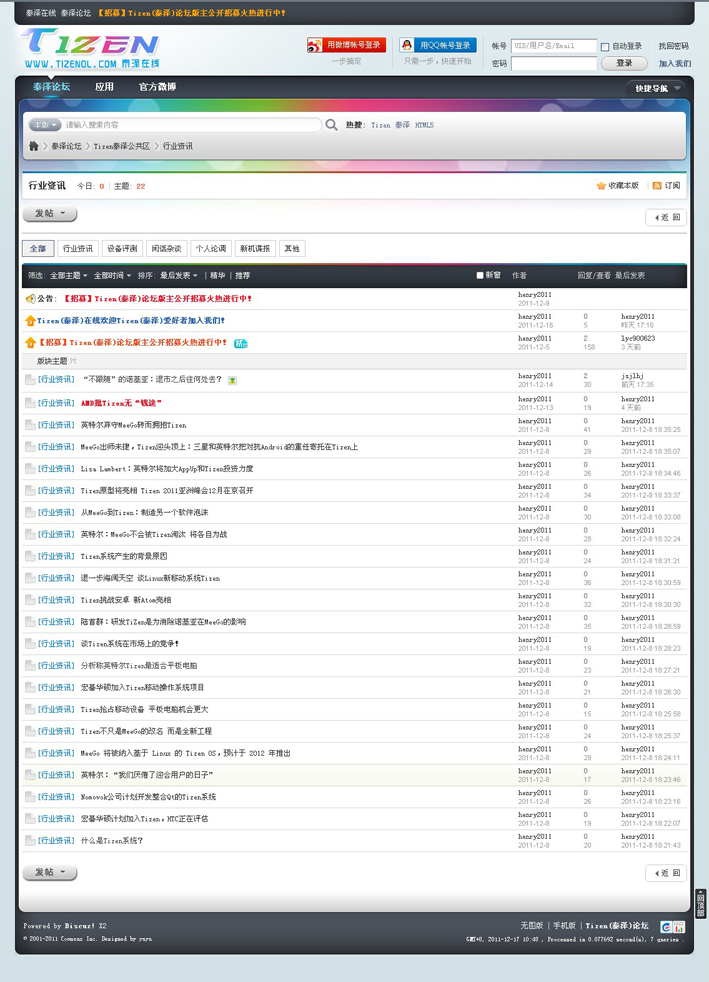Click the magnifier search icon
This screenshot has height=982, width=709.
(x=331, y=125)
